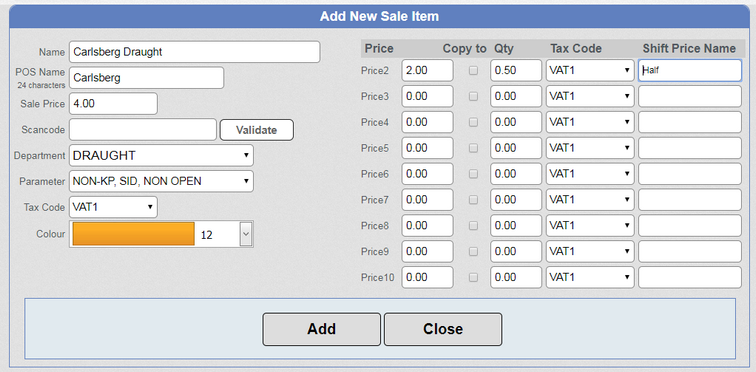Focus the Price4 Shift Price Name field
Screen dimensions: 756x372
pyautogui.click(x=690, y=122)
